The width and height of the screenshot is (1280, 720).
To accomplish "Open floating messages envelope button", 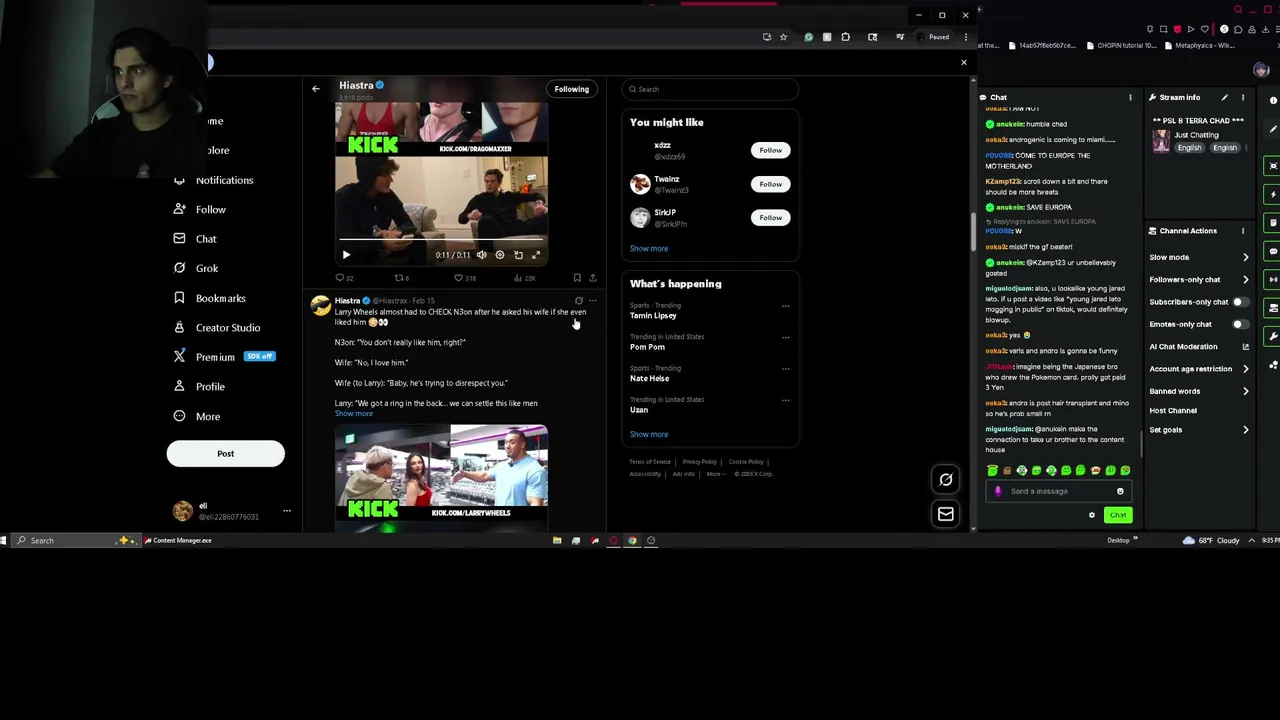I will (946, 514).
